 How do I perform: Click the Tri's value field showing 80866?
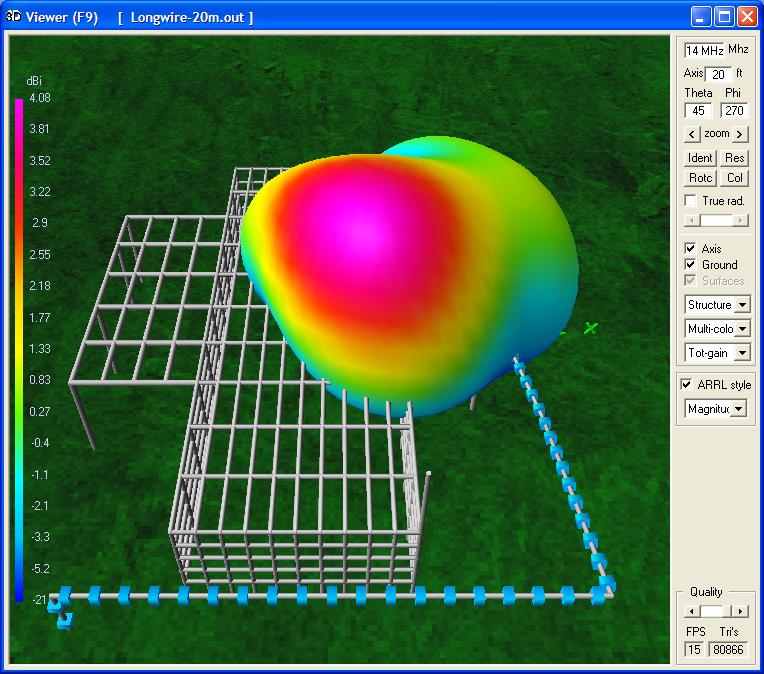[x=728, y=650]
